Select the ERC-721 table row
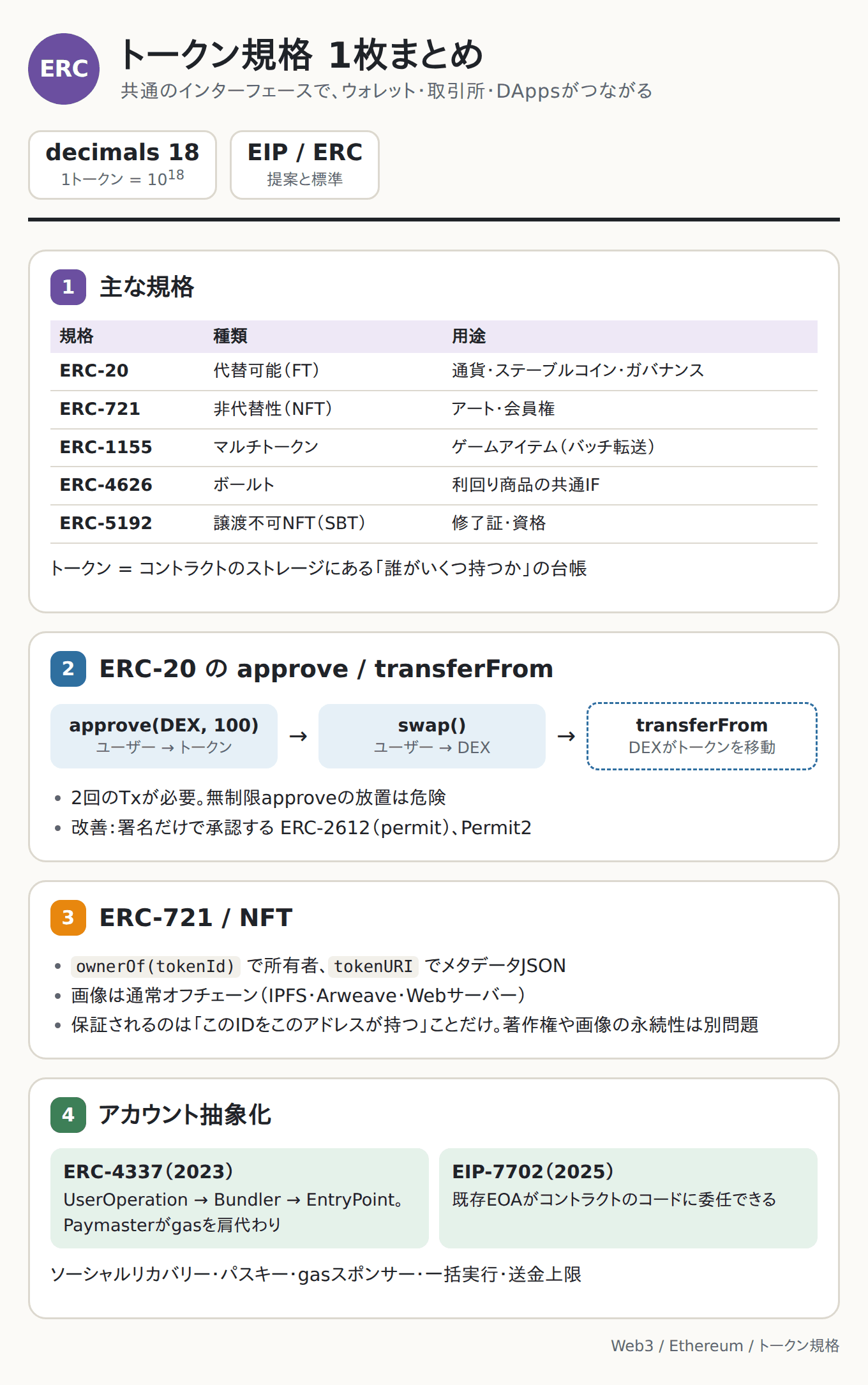The image size is (868, 1385). [434, 410]
